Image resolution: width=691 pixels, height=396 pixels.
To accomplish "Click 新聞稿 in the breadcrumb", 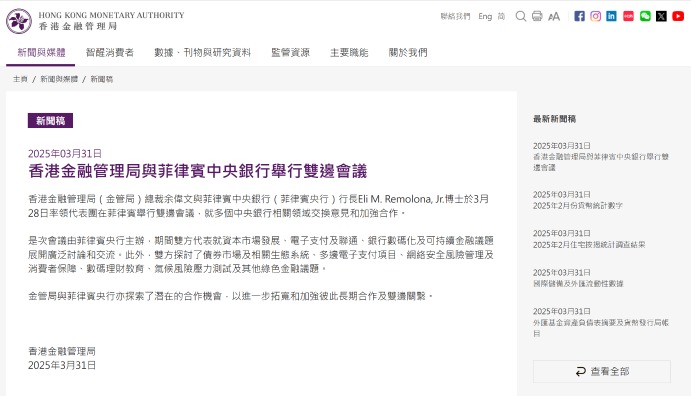I will click(102, 79).
